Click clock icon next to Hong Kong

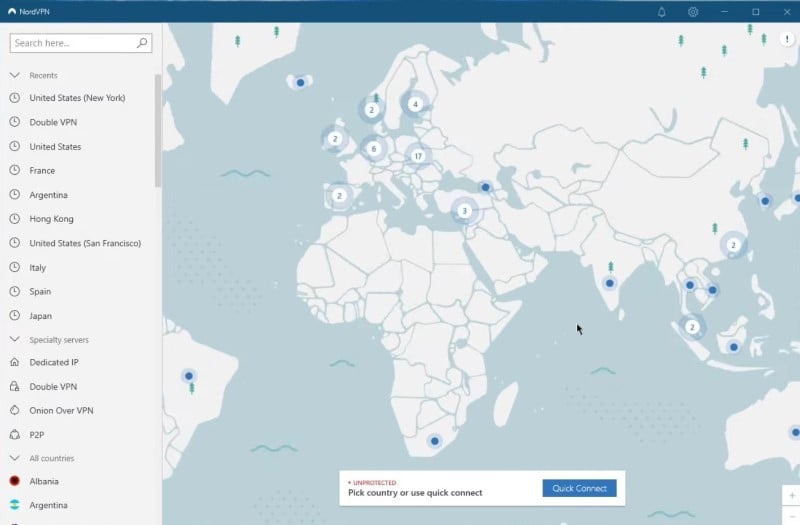point(15,218)
